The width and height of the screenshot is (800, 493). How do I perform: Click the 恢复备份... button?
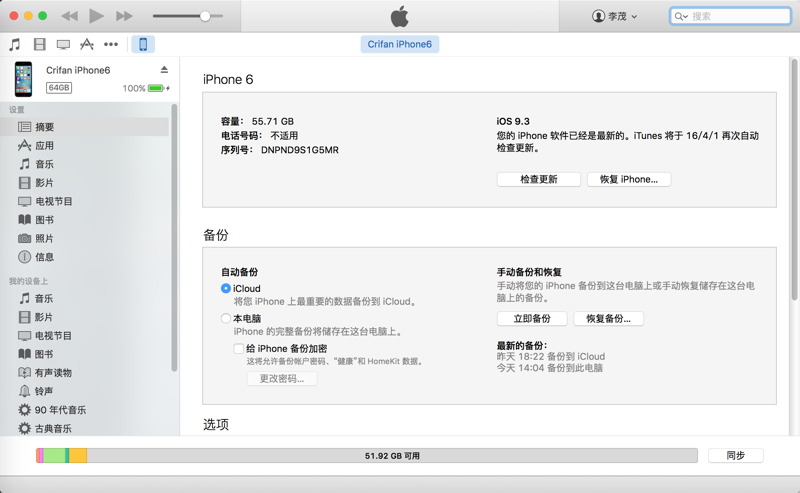point(608,318)
